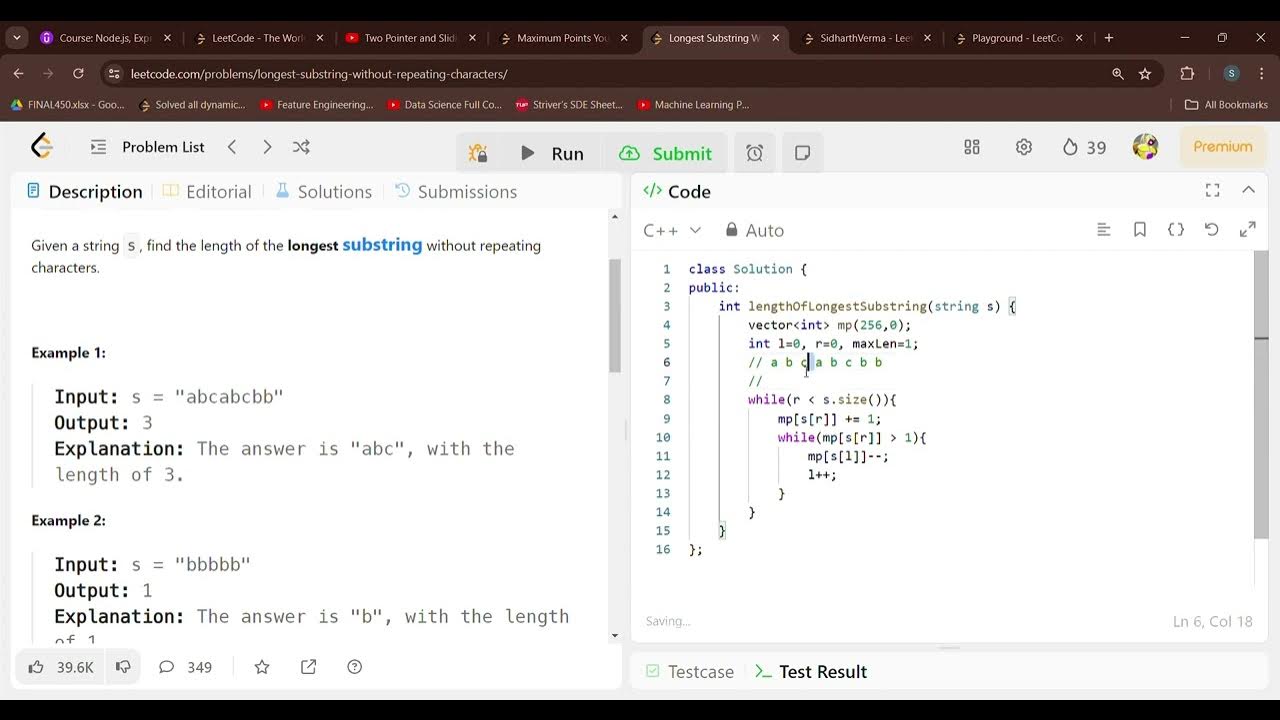Screen dimensions: 1280x720
Task: Open the user profile avatar
Action: point(1146,147)
